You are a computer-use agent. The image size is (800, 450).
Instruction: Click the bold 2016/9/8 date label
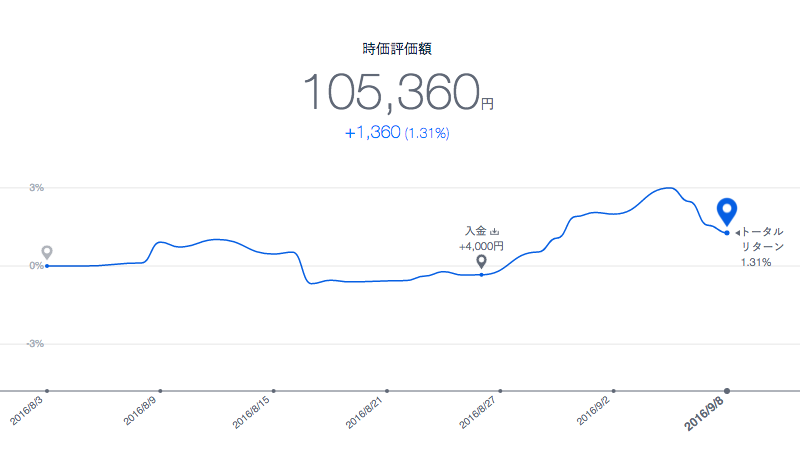coord(704,414)
